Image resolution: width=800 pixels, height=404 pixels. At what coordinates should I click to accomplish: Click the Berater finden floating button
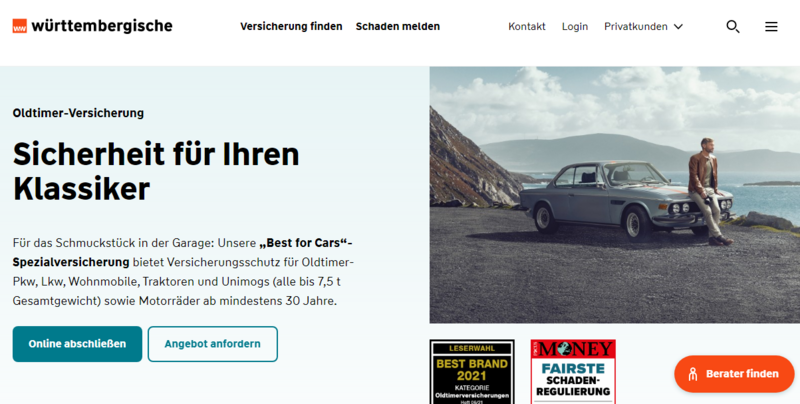[x=734, y=374]
